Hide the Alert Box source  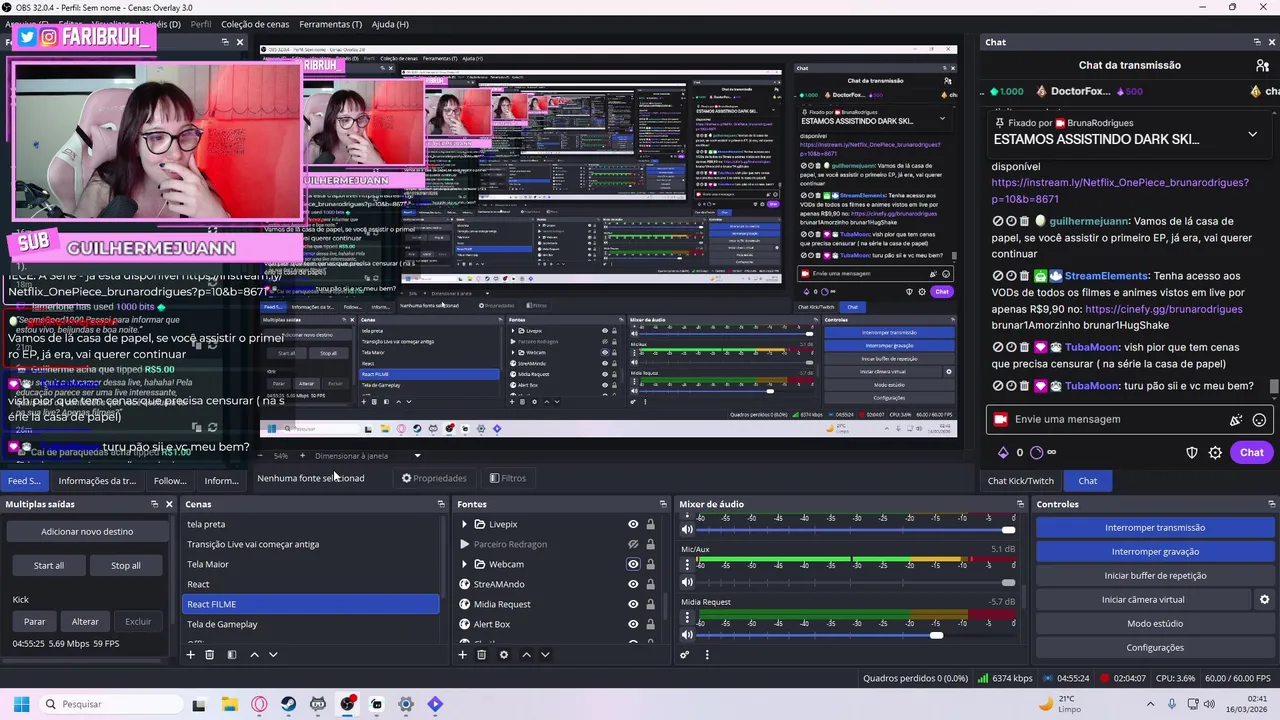(633, 624)
